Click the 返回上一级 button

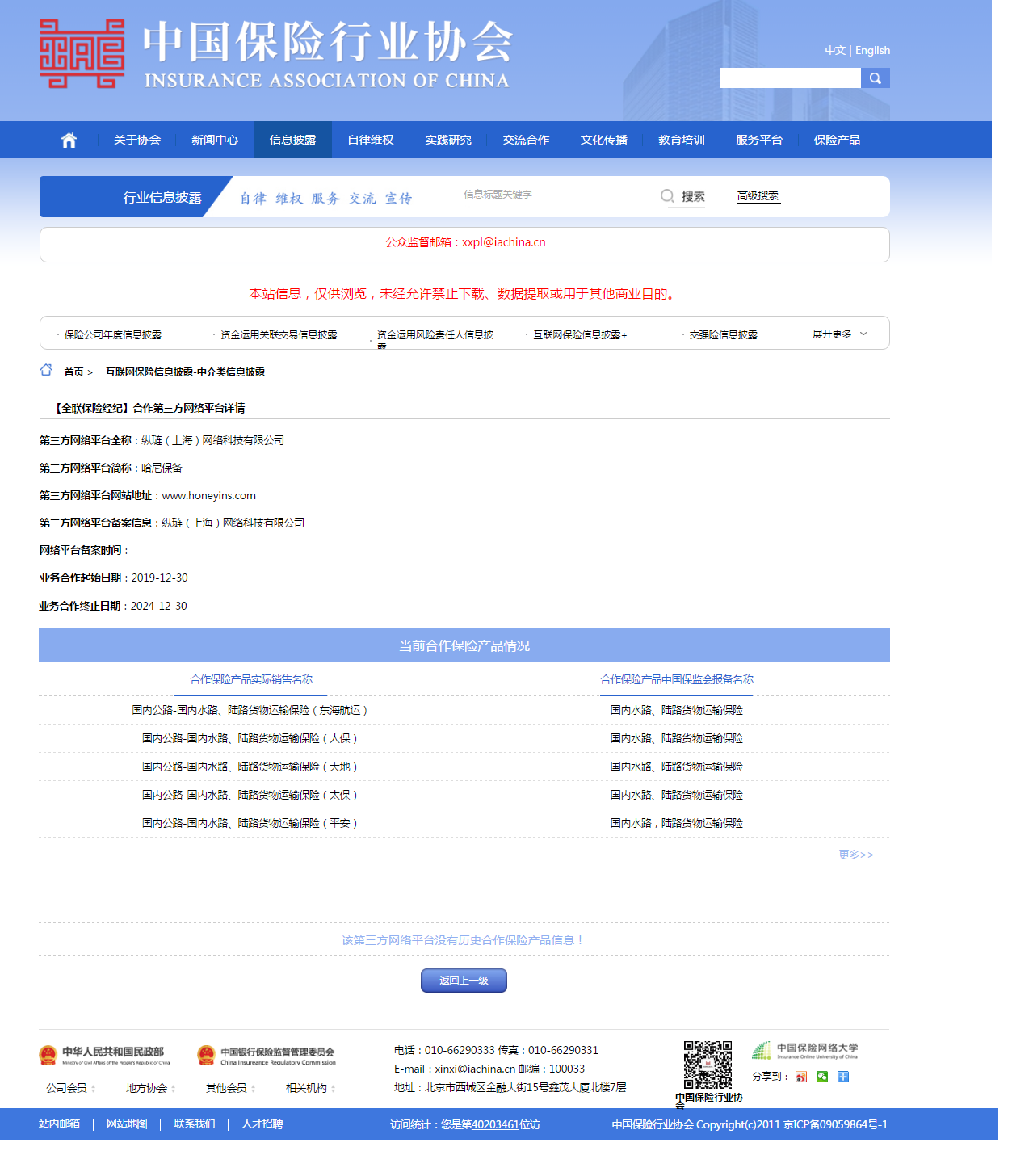click(x=464, y=981)
